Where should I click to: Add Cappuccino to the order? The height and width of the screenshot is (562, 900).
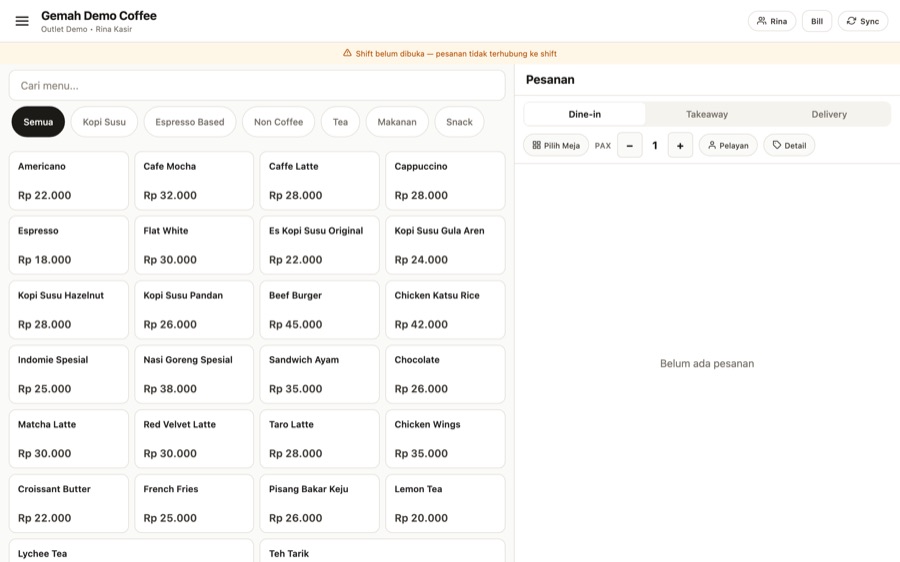445,181
